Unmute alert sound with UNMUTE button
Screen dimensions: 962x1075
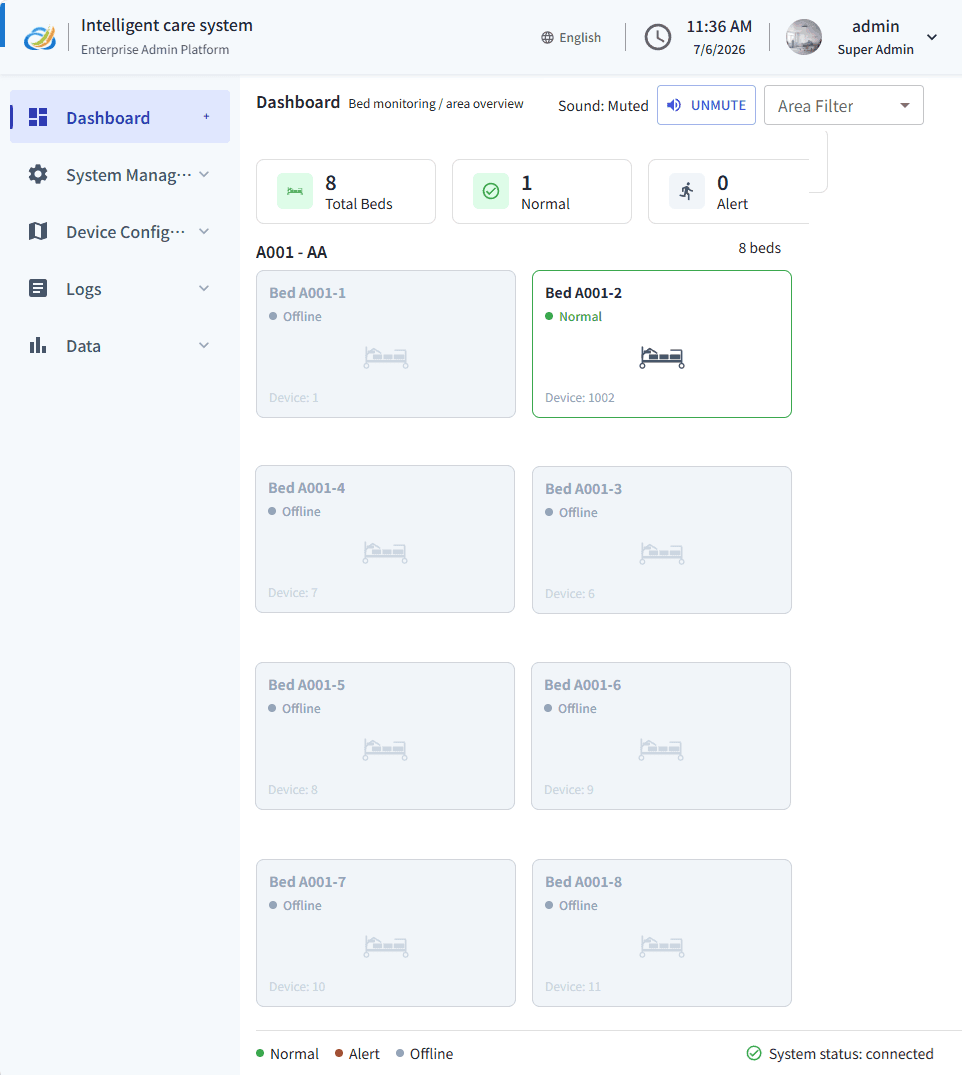tap(706, 105)
